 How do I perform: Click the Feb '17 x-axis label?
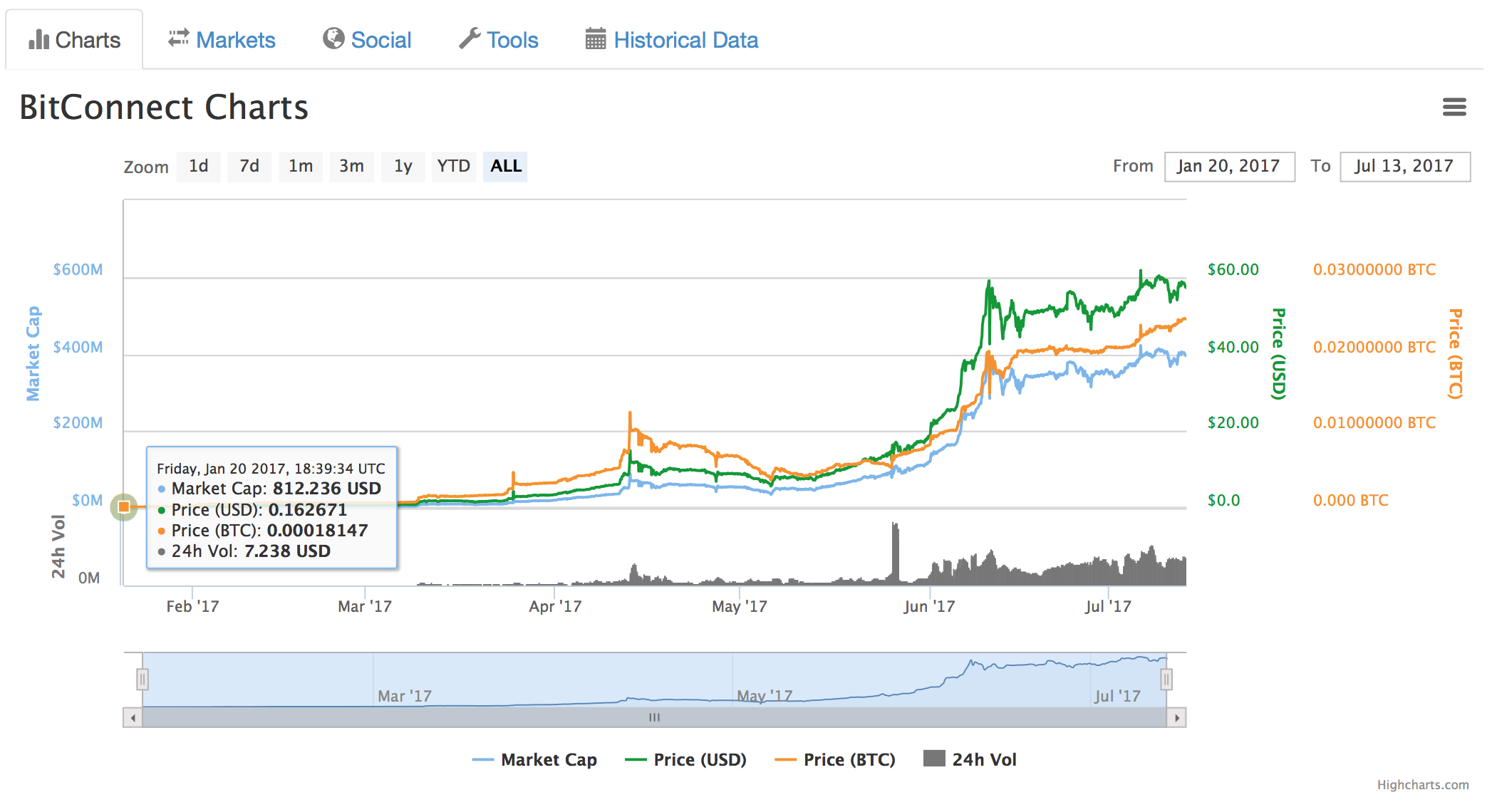(192, 606)
